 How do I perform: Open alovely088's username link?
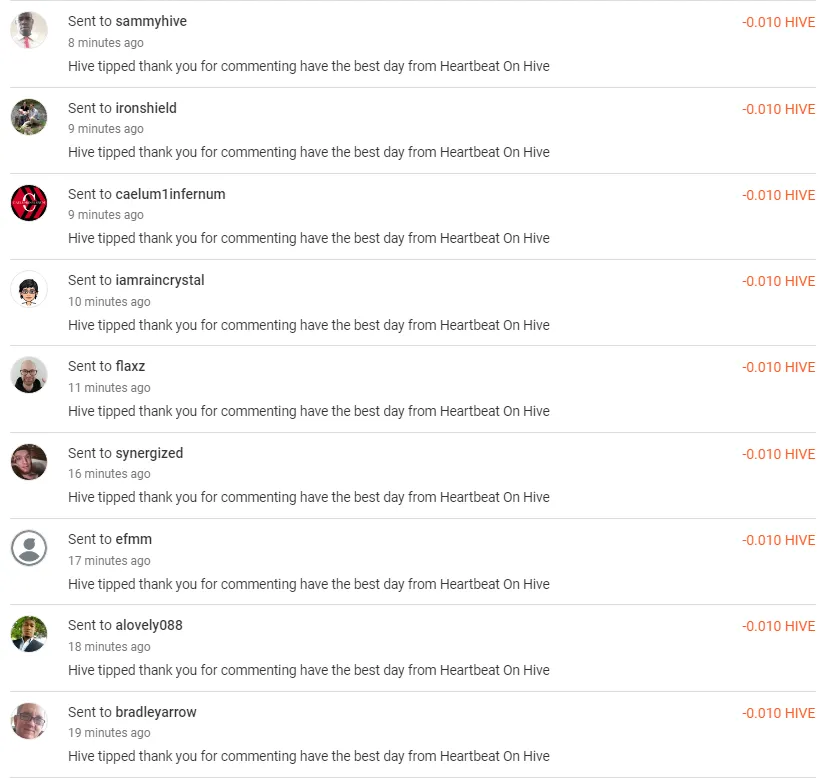pyautogui.click(x=150, y=625)
